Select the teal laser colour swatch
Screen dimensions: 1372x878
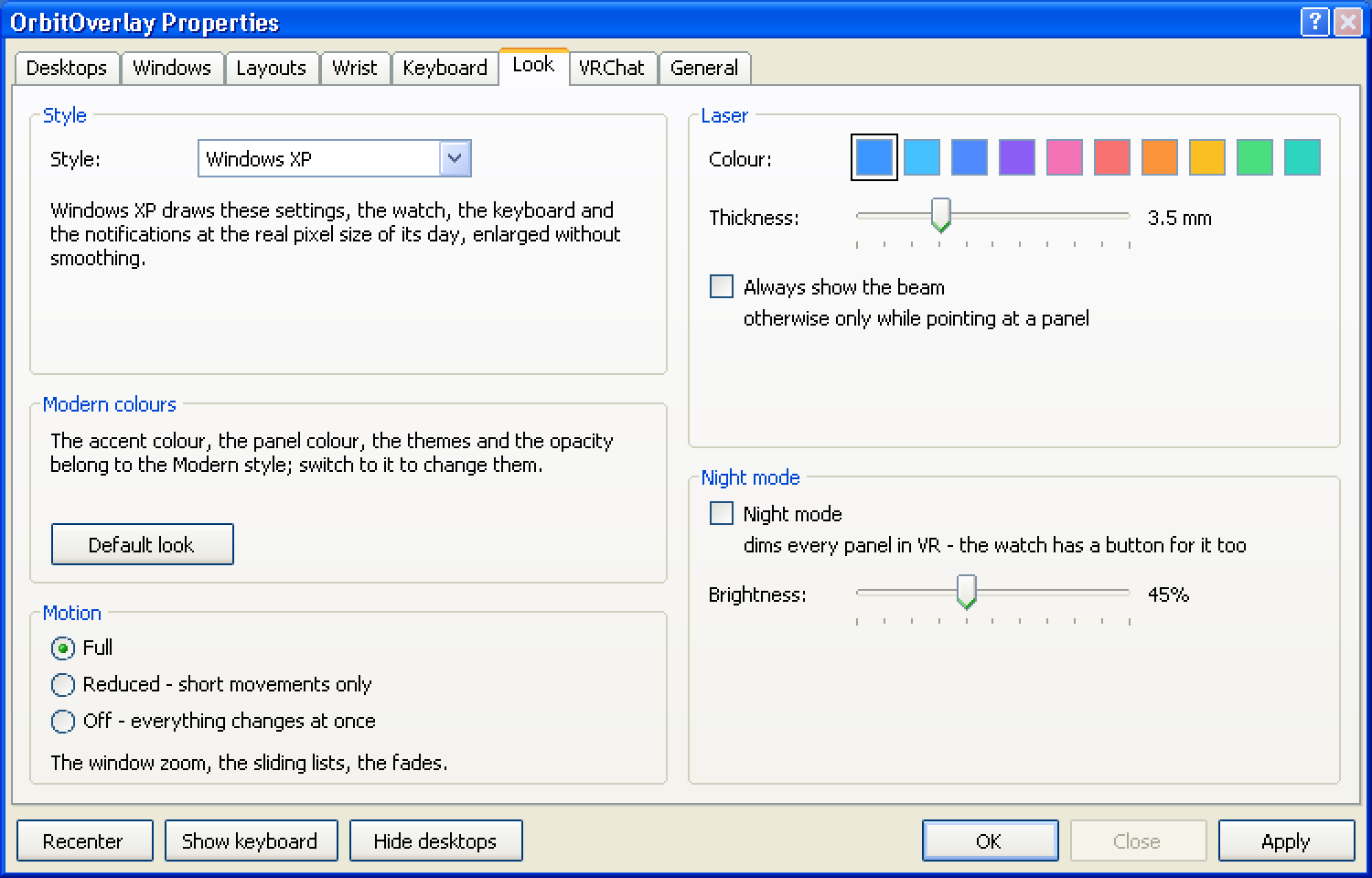pyautogui.click(x=1302, y=157)
